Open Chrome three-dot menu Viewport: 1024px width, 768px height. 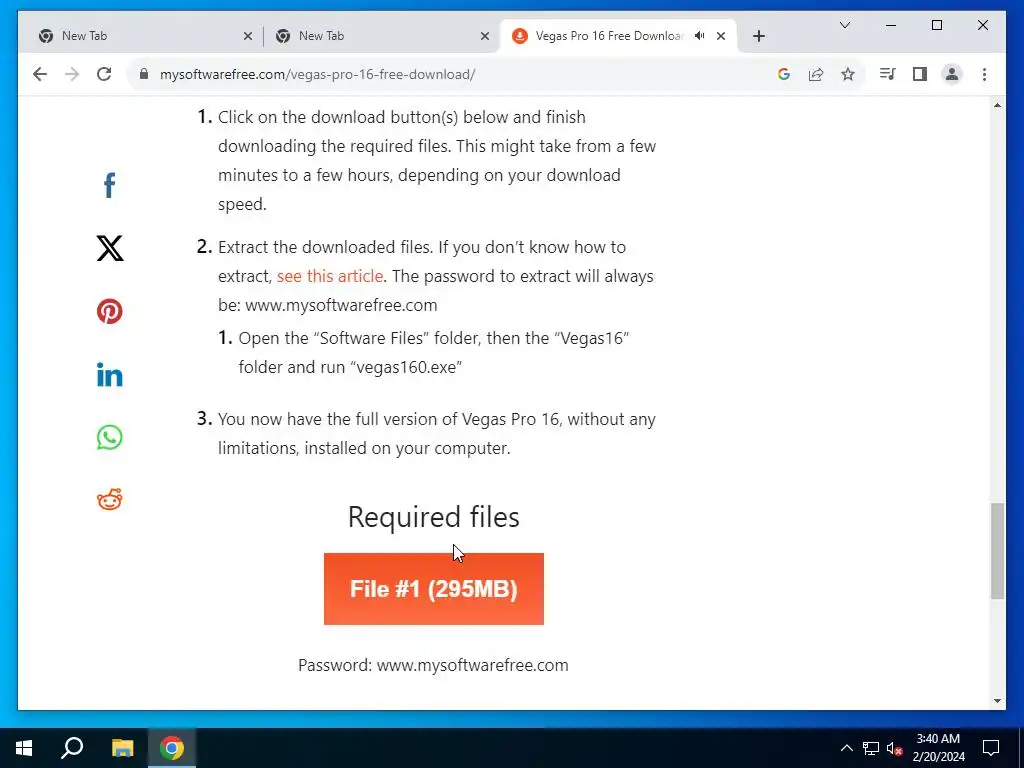click(x=984, y=74)
